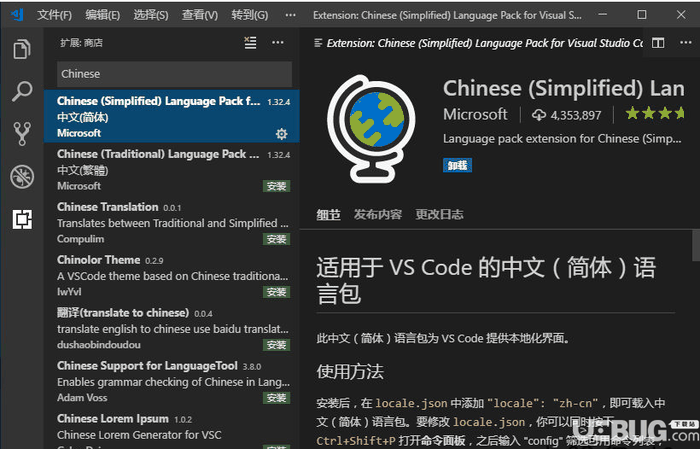Viewport: 700px width, 449px height.
Task: Open the Extensions view in activity bar
Action: (22, 219)
